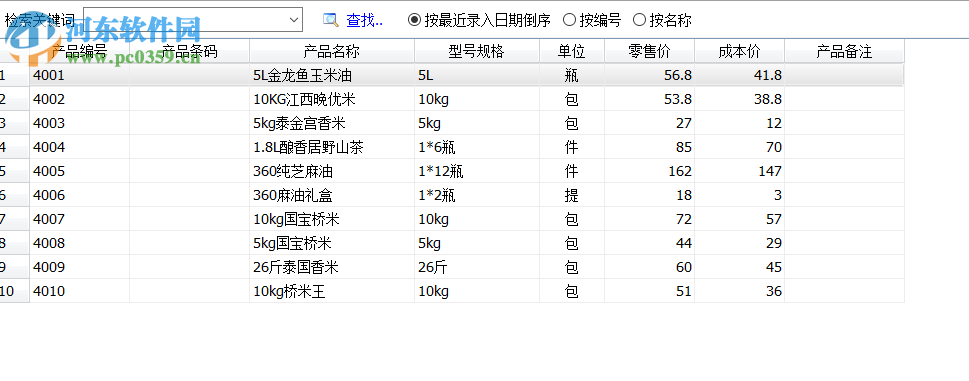Click the magnifier search icon
Viewport: 969px width, 381px height.
tap(331, 20)
